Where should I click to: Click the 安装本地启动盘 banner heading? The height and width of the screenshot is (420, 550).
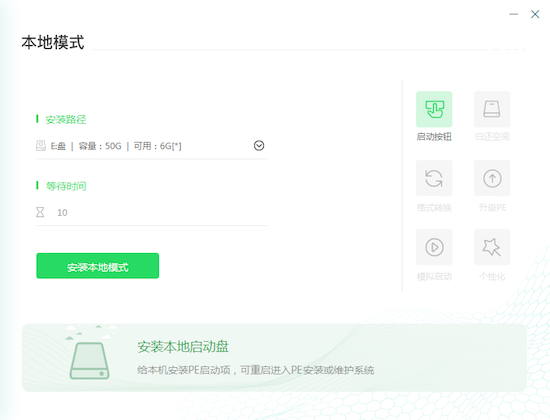coord(183,347)
